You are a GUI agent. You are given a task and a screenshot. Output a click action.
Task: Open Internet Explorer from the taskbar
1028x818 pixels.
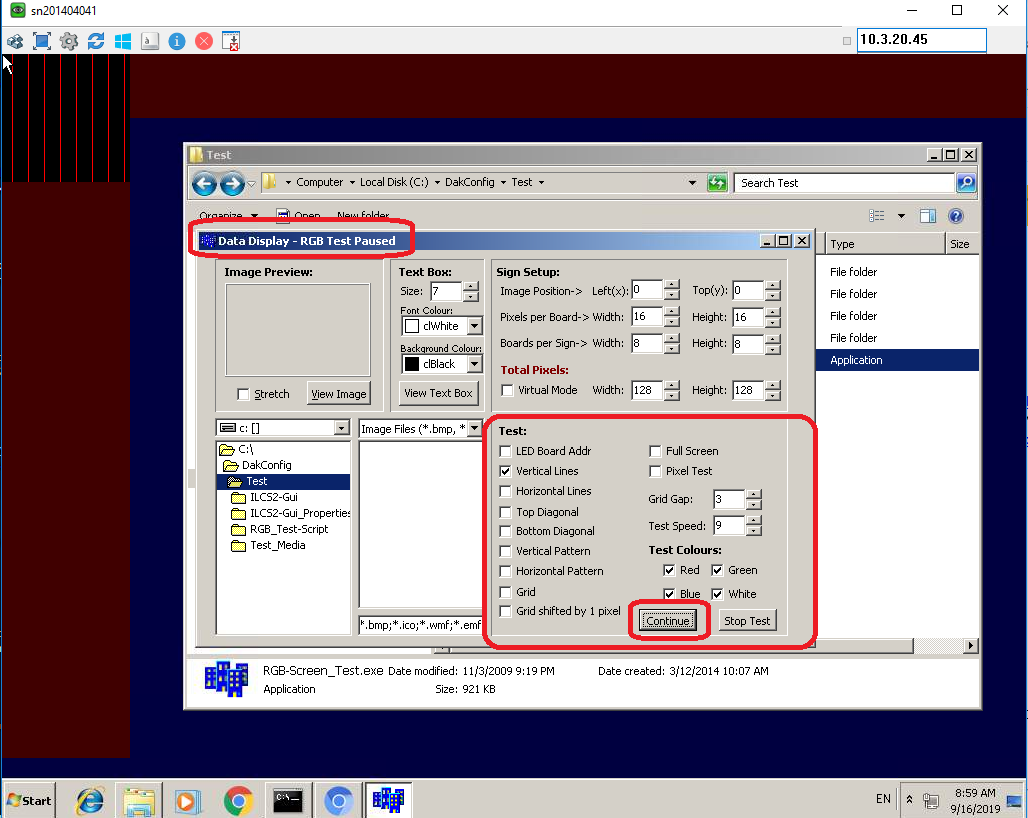[90, 800]
